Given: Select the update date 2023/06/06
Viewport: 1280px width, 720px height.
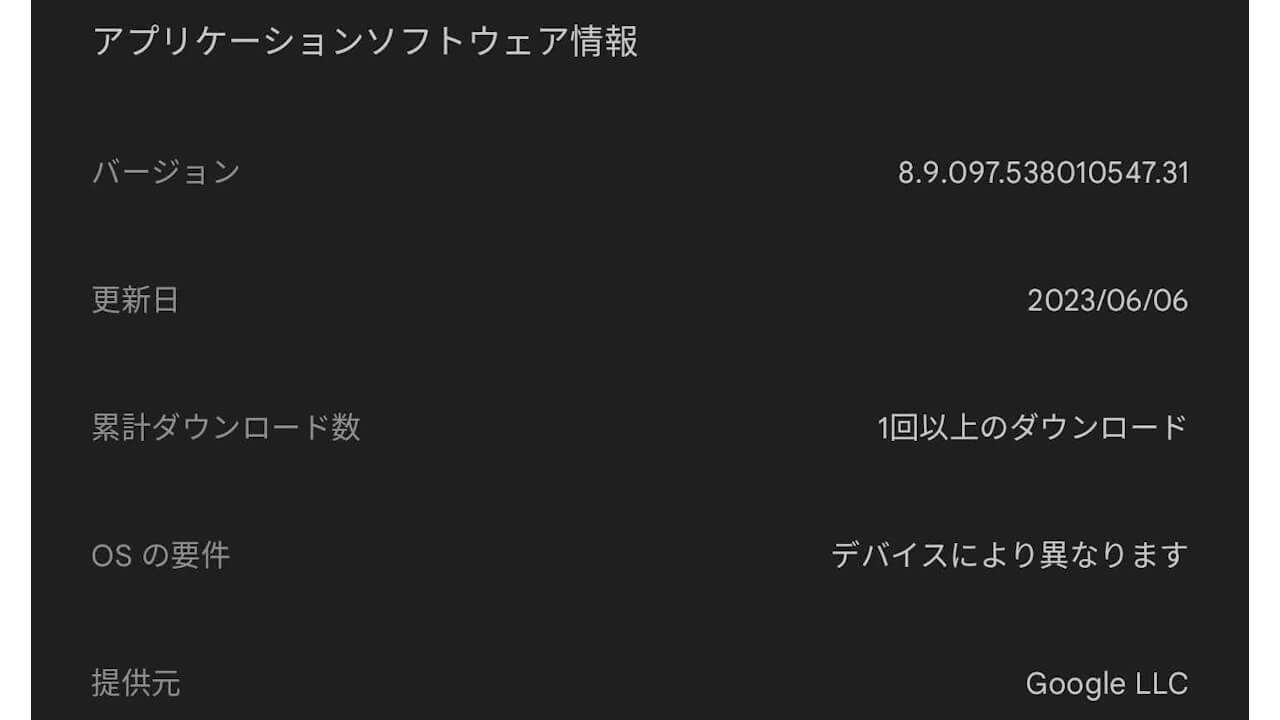Looking at the screenshot, I should point(1107,301).
